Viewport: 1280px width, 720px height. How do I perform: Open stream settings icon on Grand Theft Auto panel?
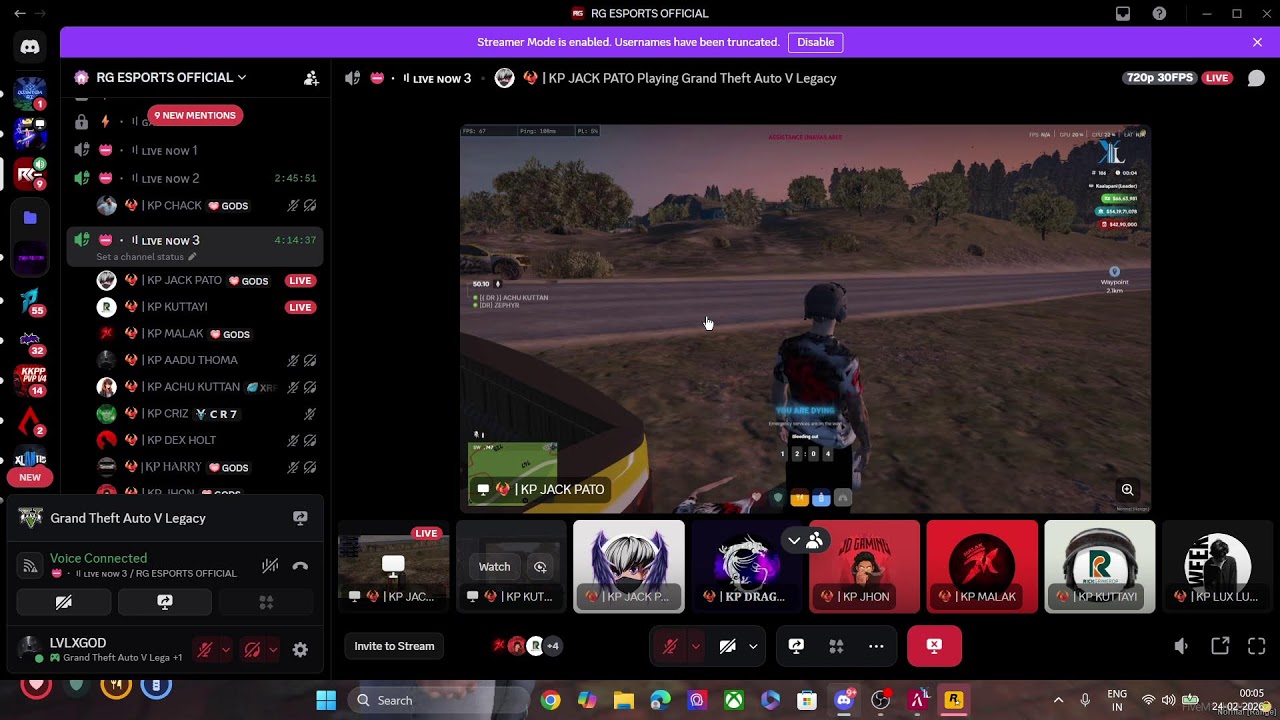pos(300,518)
